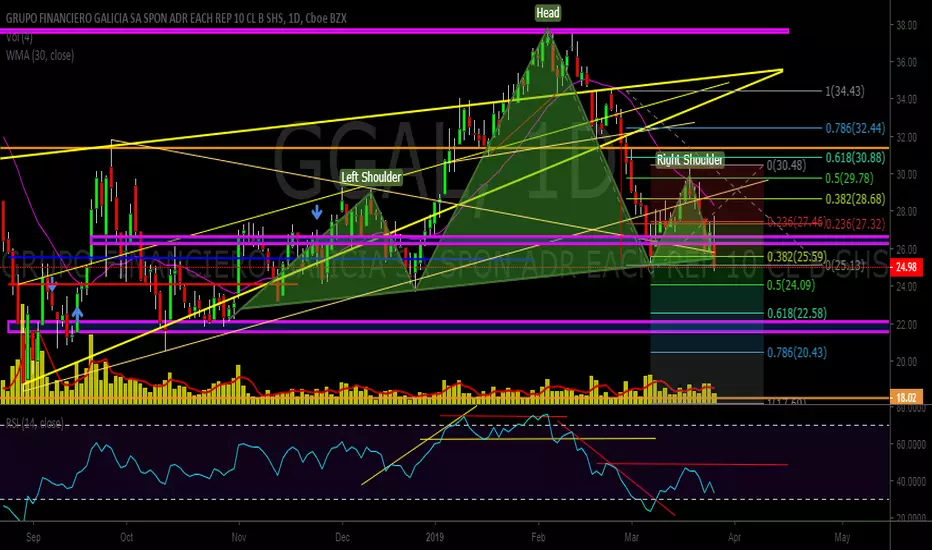Click 38.00 on the price axis

coord(906,25)
